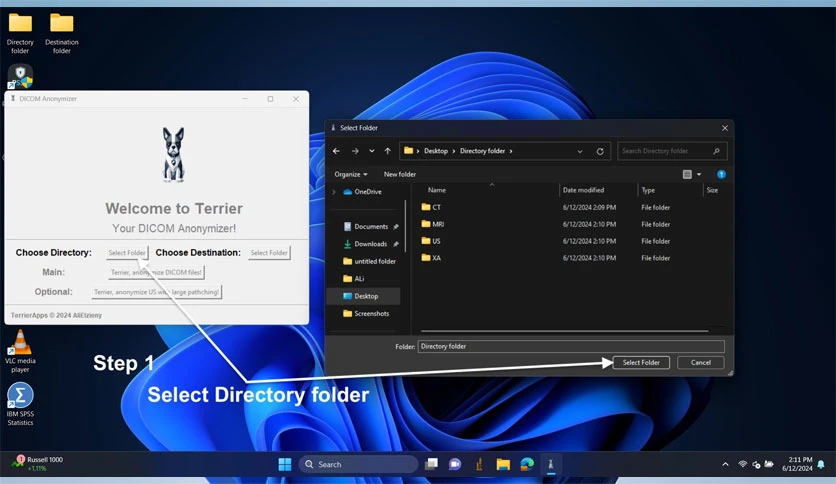
Task: Go forward in Select Folder dialog
Action: [355, 151]
